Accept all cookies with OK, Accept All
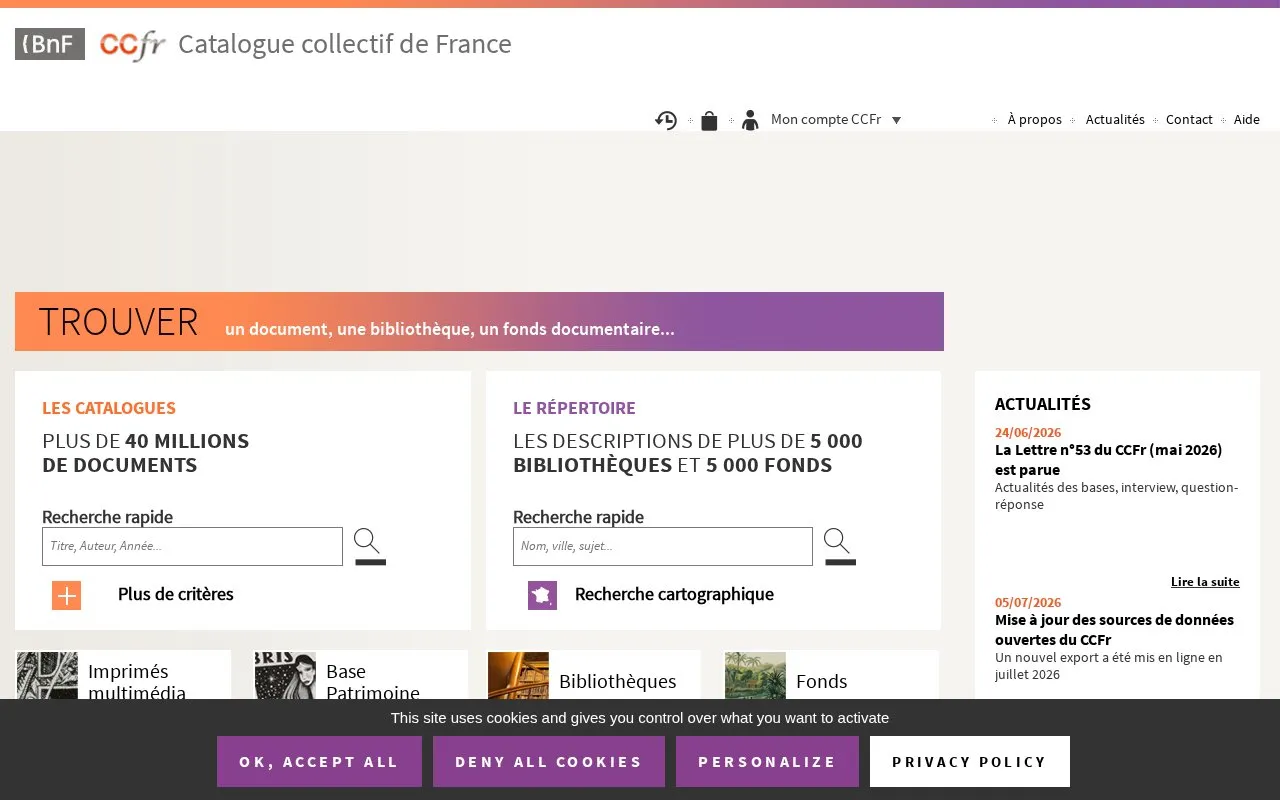 (319, 762)
